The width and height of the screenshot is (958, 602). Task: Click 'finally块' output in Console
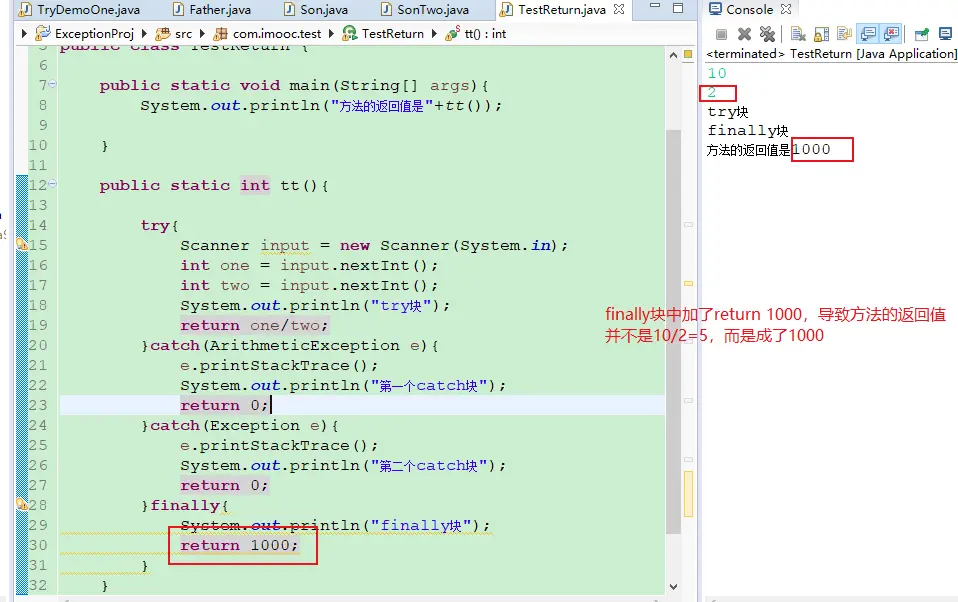tap(748, 130)
